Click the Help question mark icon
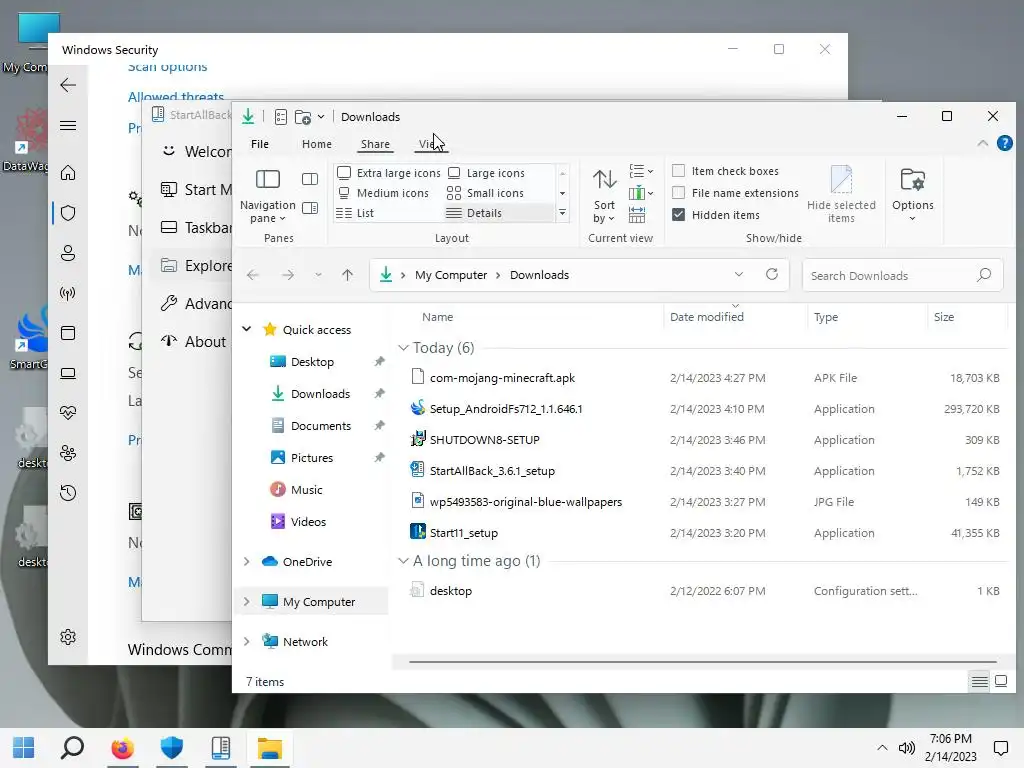Screen dimensions: 1024x768 1004,143
